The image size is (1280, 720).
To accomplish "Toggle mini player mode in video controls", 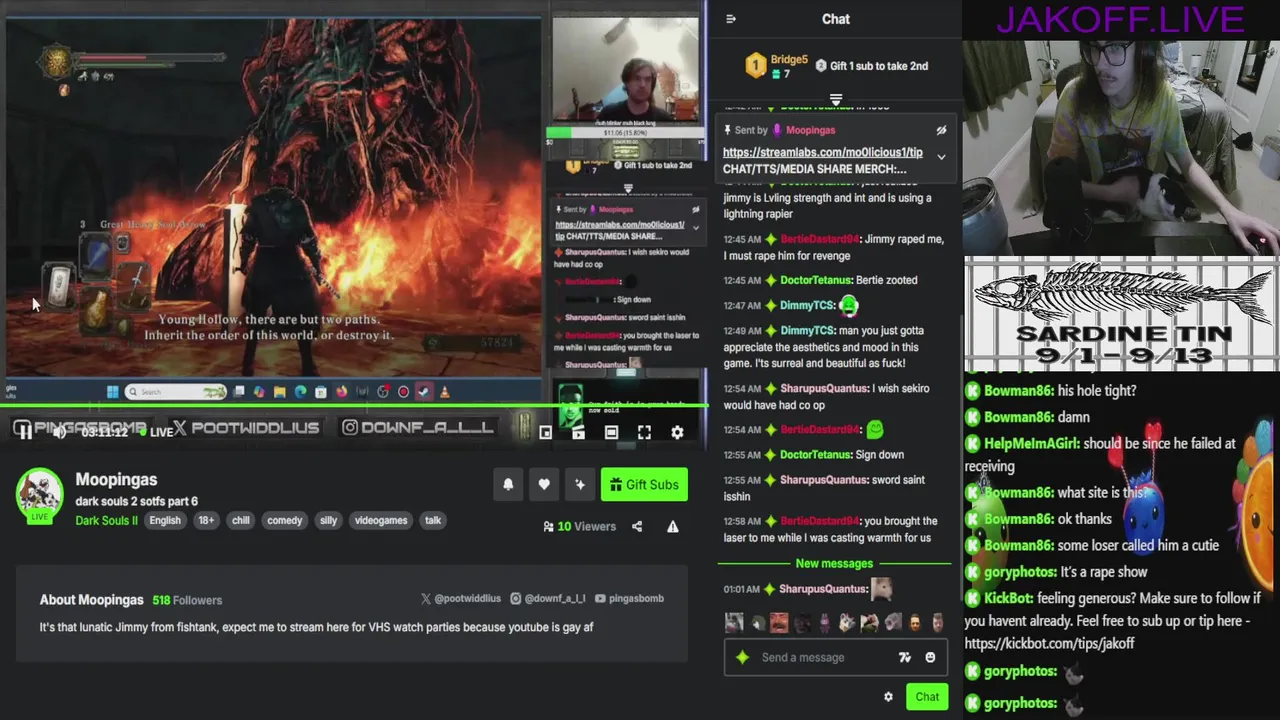I will pyautogui.click(x=545, y=432).
